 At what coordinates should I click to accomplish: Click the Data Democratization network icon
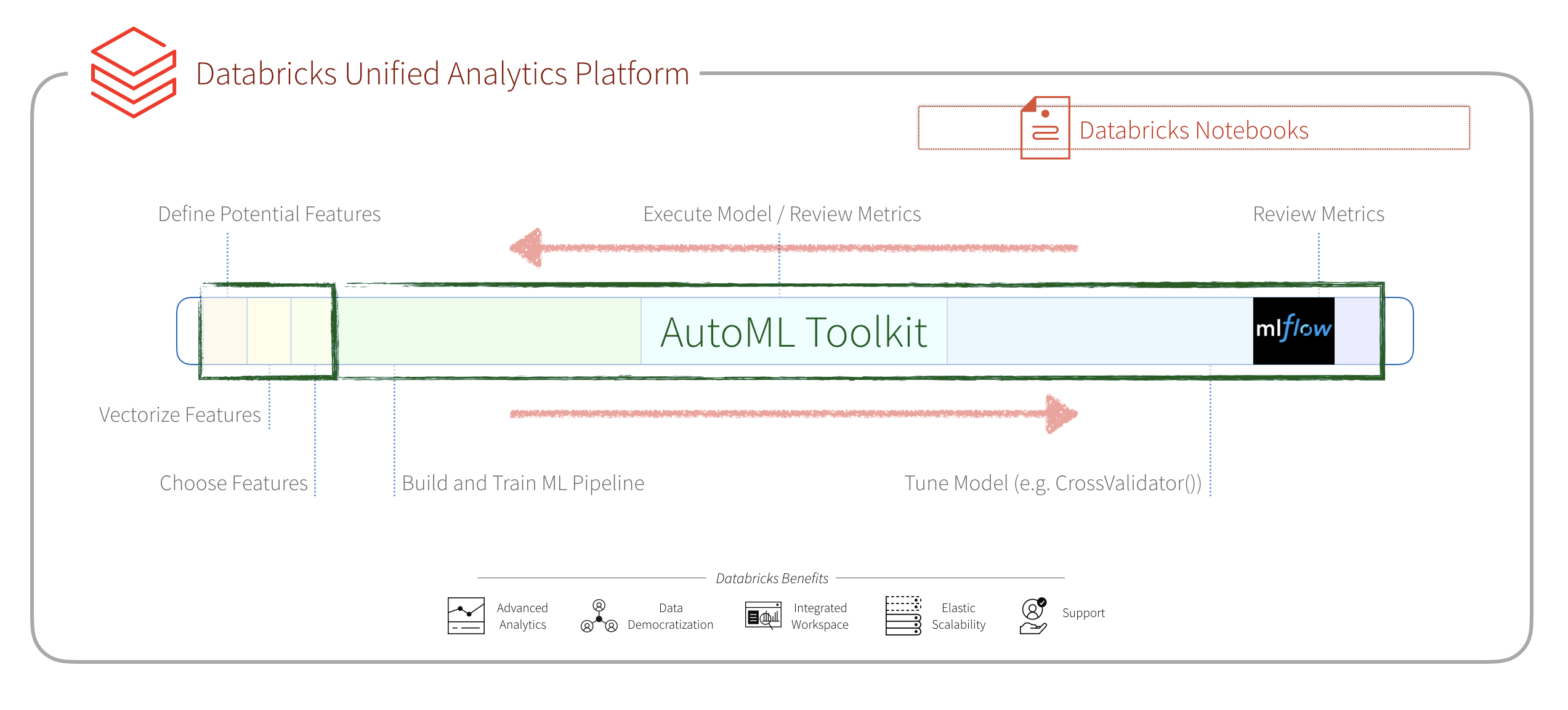[599, 616]
